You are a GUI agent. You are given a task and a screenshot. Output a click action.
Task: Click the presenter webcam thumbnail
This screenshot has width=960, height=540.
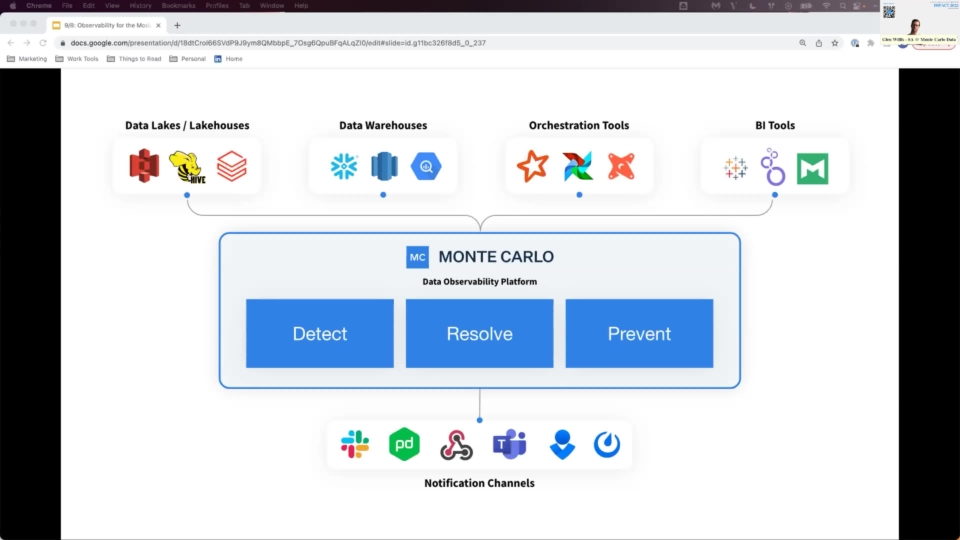918,22
